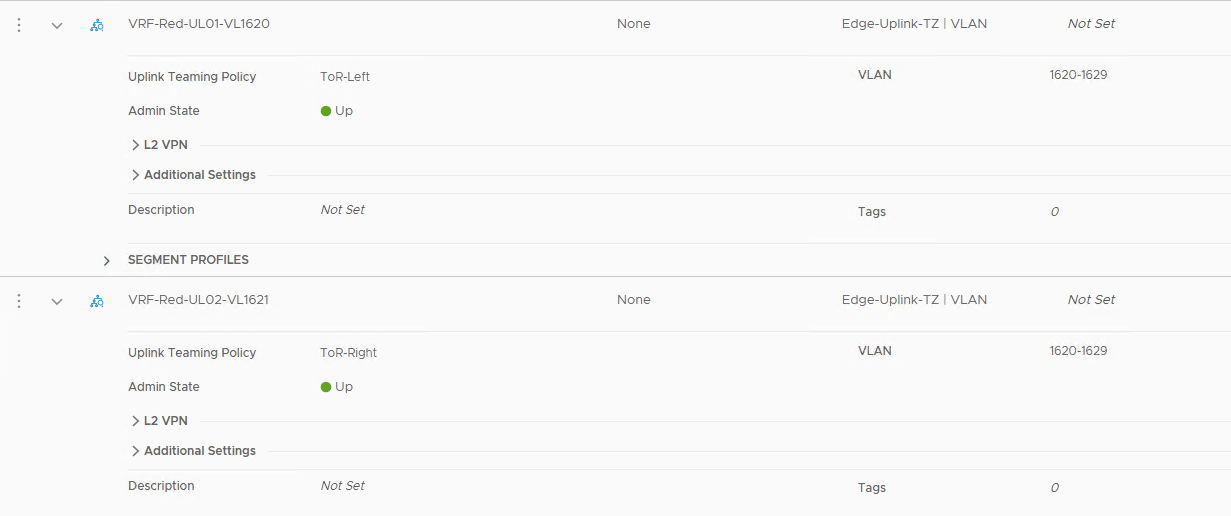Collapse the VRF-Red-UL01-VL1620 segment row
This screenshot has height=516, width=1231.
click(57, 25)
